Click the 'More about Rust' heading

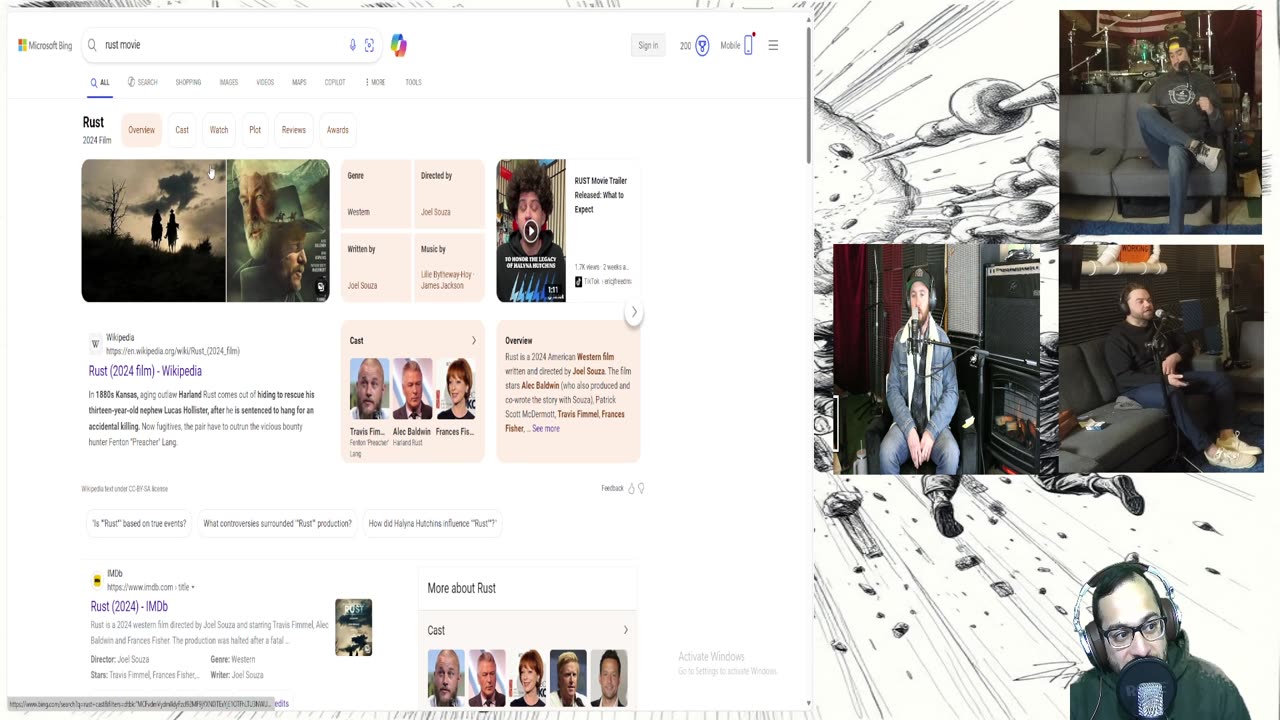point(461,588)
